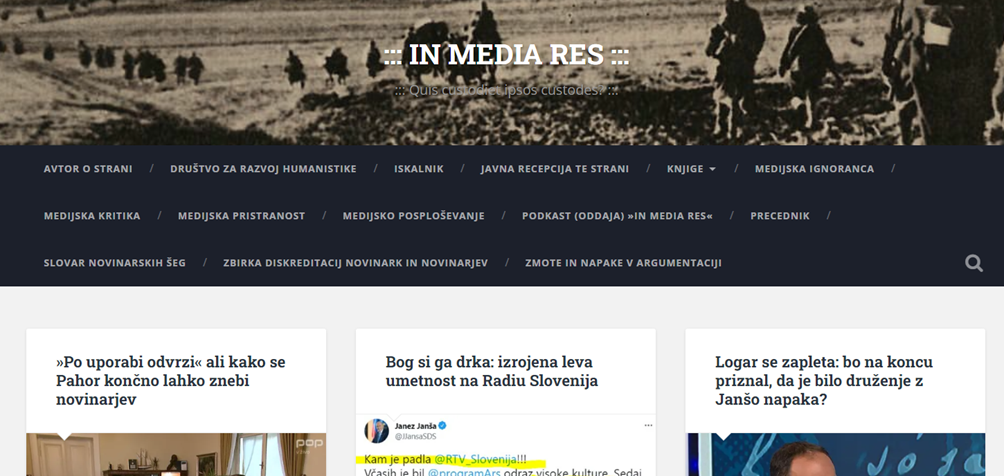Open the site search magnifier icon
1004x476 pixels.
(974, 263)
